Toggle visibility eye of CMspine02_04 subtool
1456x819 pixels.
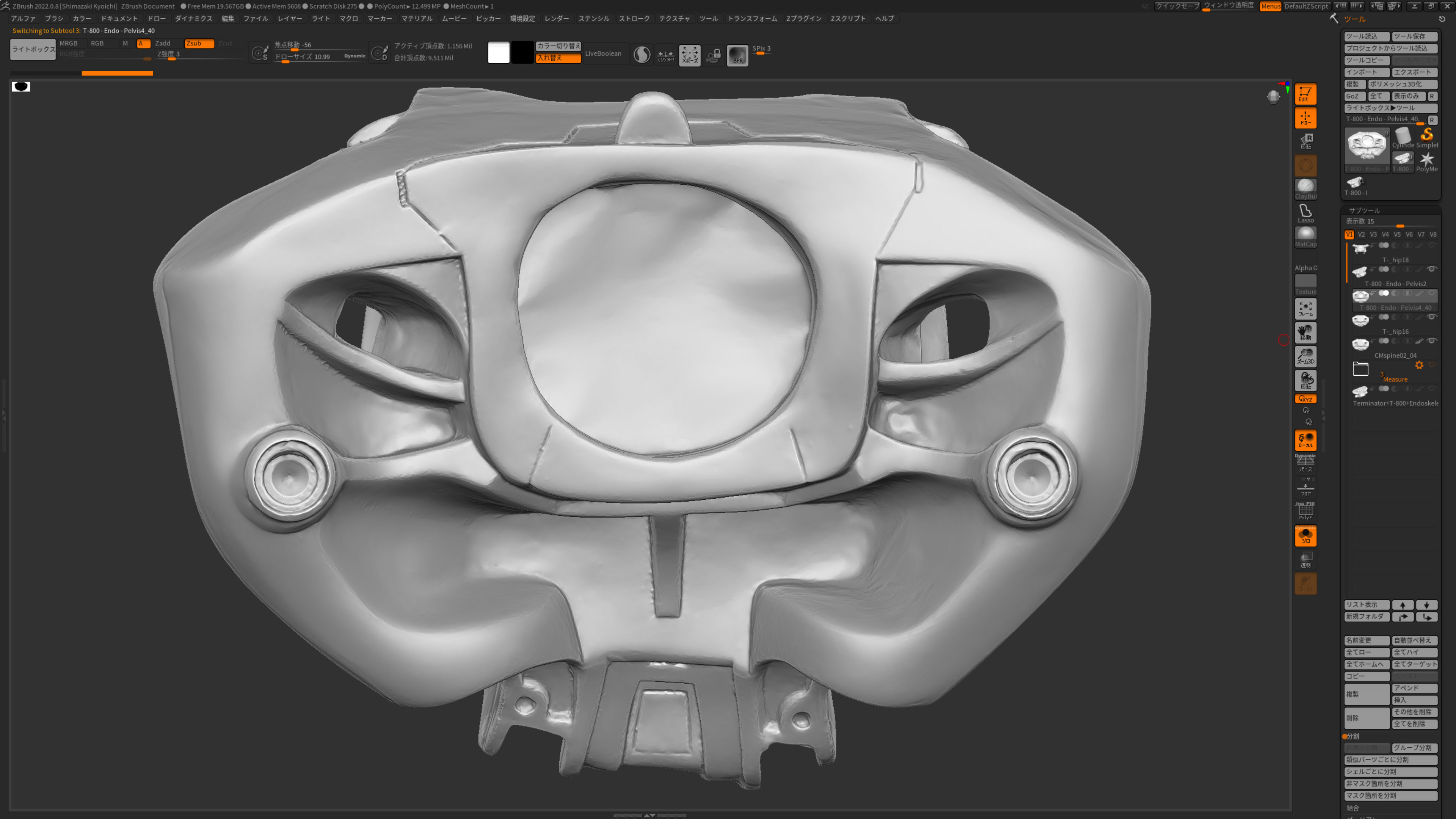(x=1432, y=341)
